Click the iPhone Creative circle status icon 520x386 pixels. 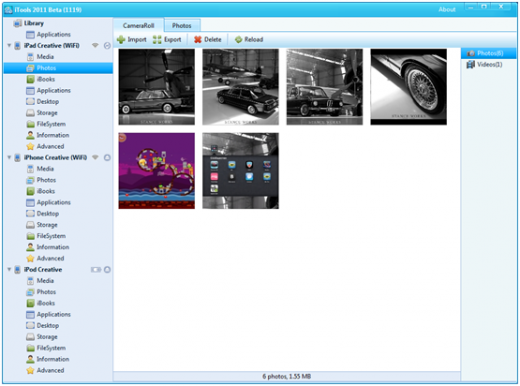pos(107,158)
